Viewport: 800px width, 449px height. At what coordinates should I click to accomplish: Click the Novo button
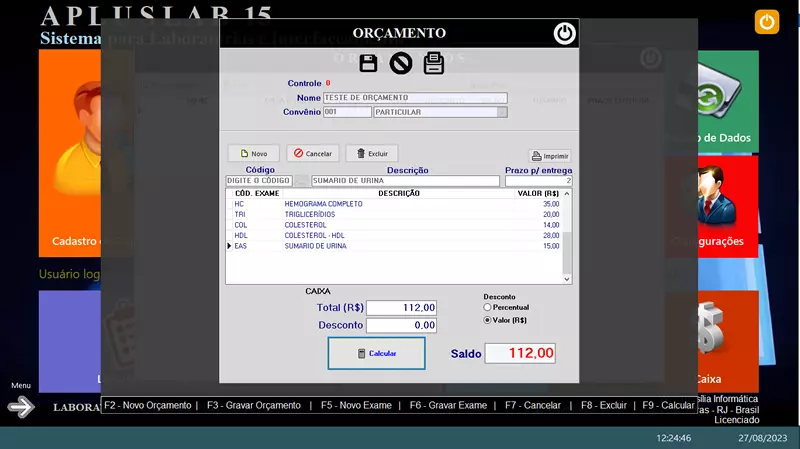click(x=253, y=154)
